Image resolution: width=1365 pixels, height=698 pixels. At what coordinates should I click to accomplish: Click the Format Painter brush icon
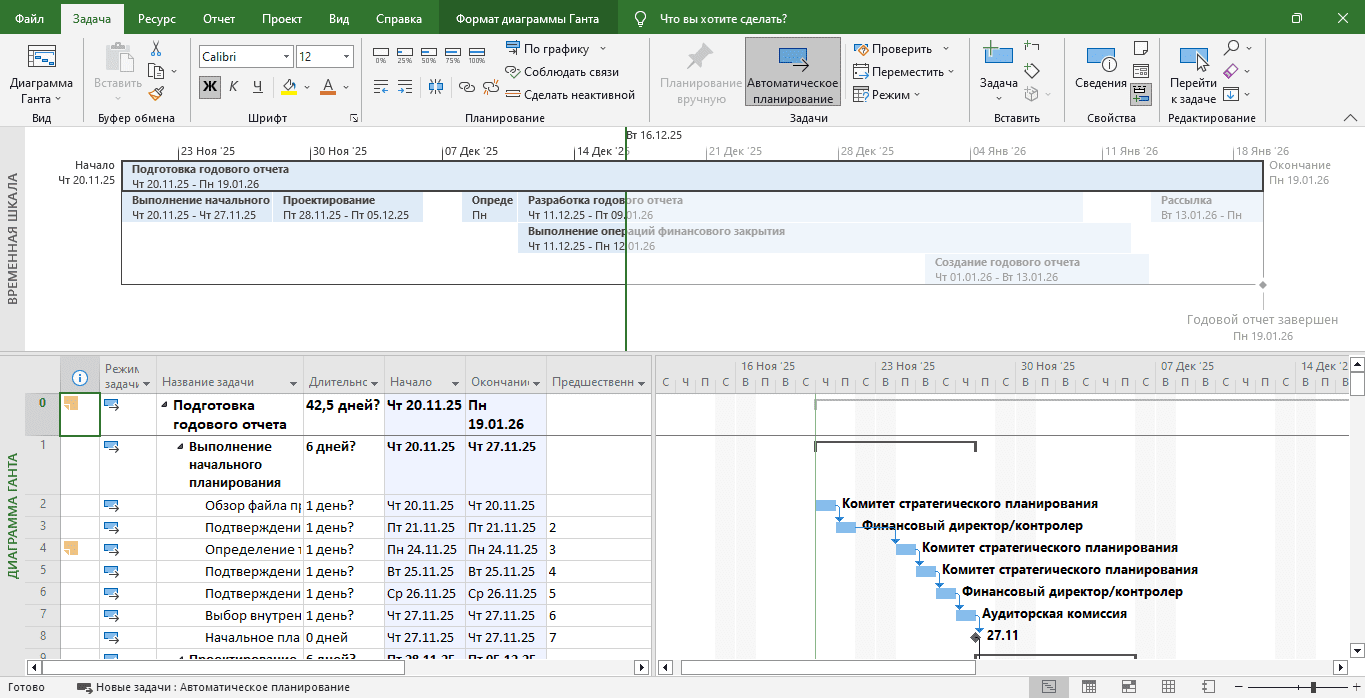(x=156, y=93)
